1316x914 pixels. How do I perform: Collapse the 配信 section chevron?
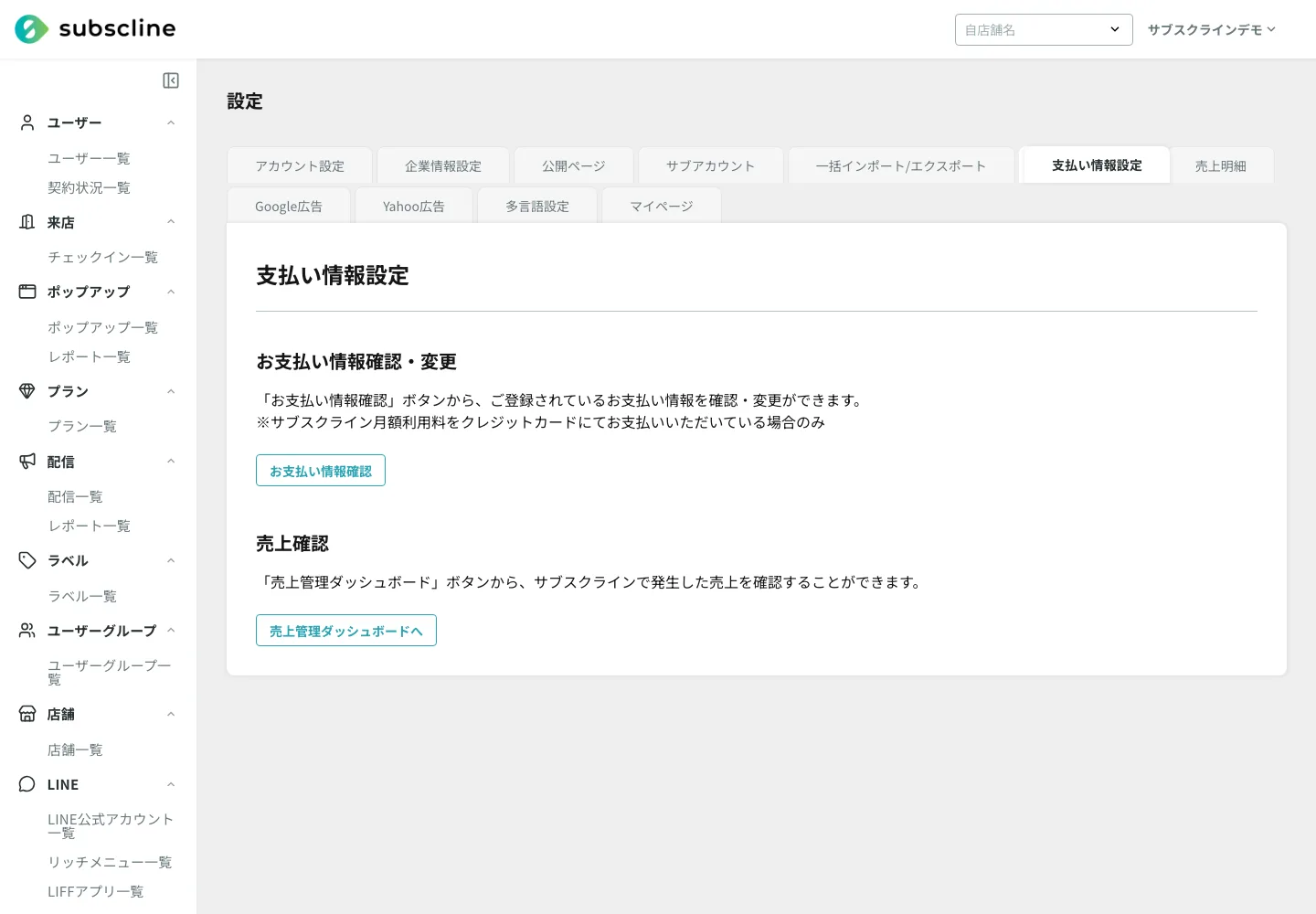coord(171,462)
